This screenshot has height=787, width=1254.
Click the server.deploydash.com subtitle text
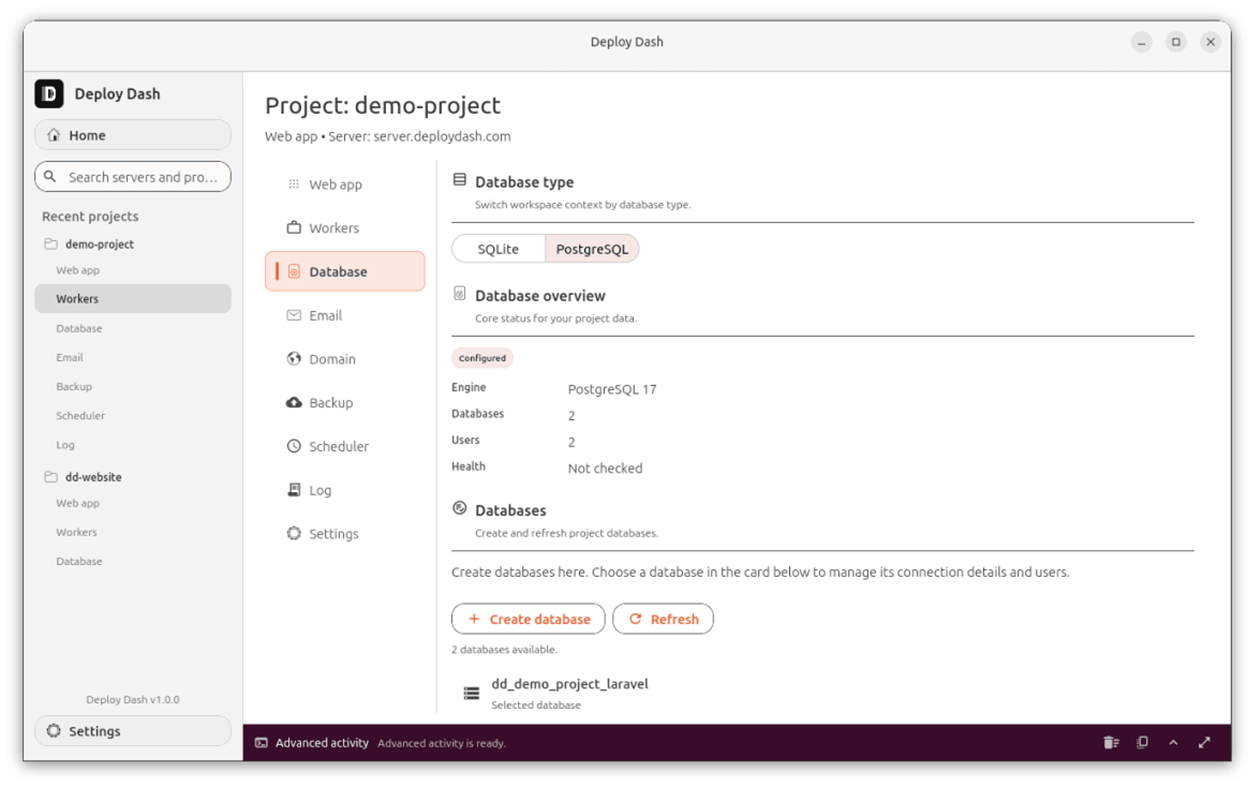click(442, 136)
